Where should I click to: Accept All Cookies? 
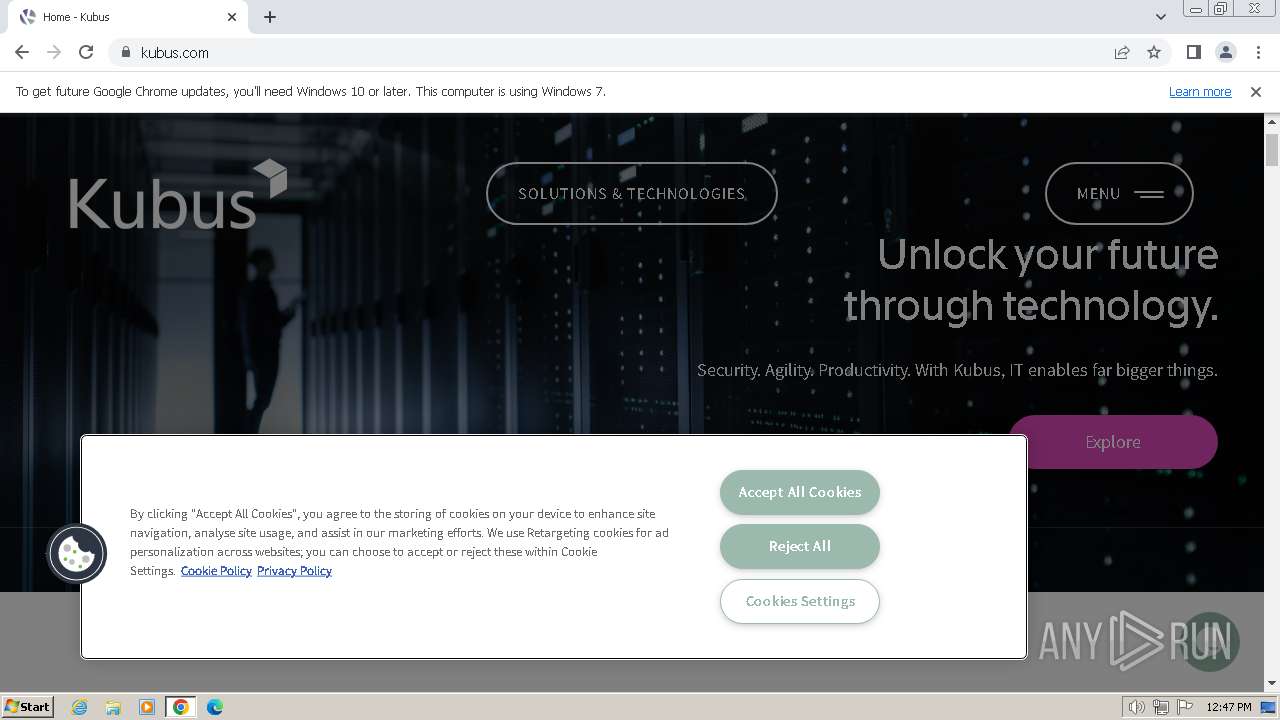800,492
